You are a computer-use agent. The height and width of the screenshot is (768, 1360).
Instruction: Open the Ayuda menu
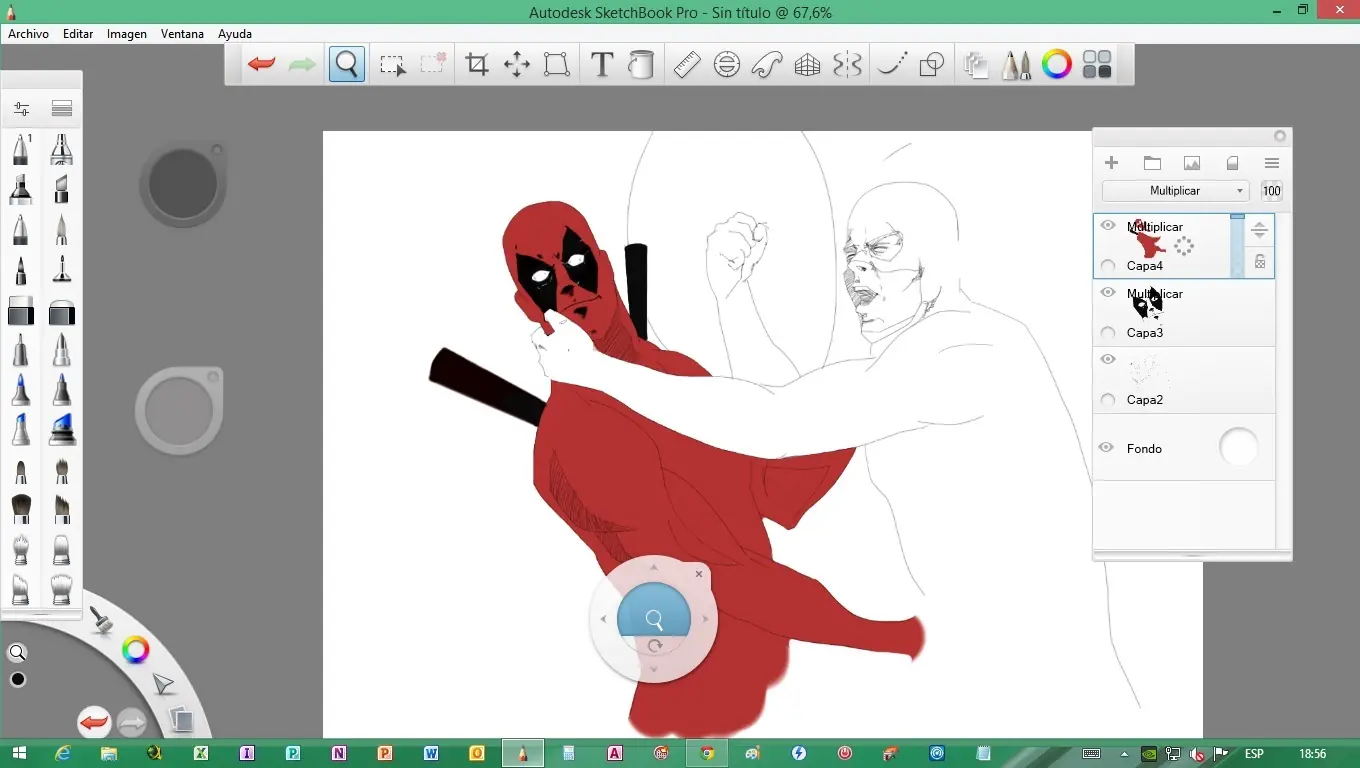tap(235, 34)
